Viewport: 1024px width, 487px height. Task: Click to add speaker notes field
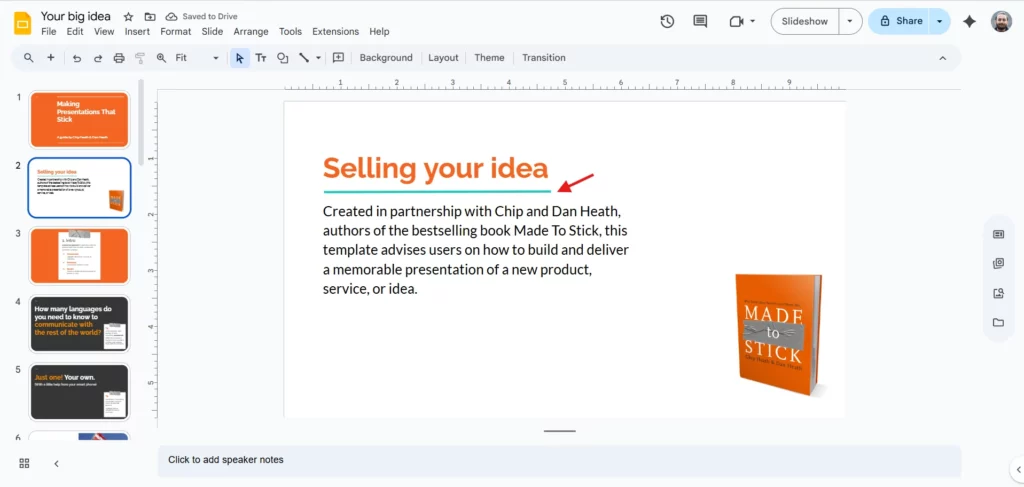(x=559, y=460)
